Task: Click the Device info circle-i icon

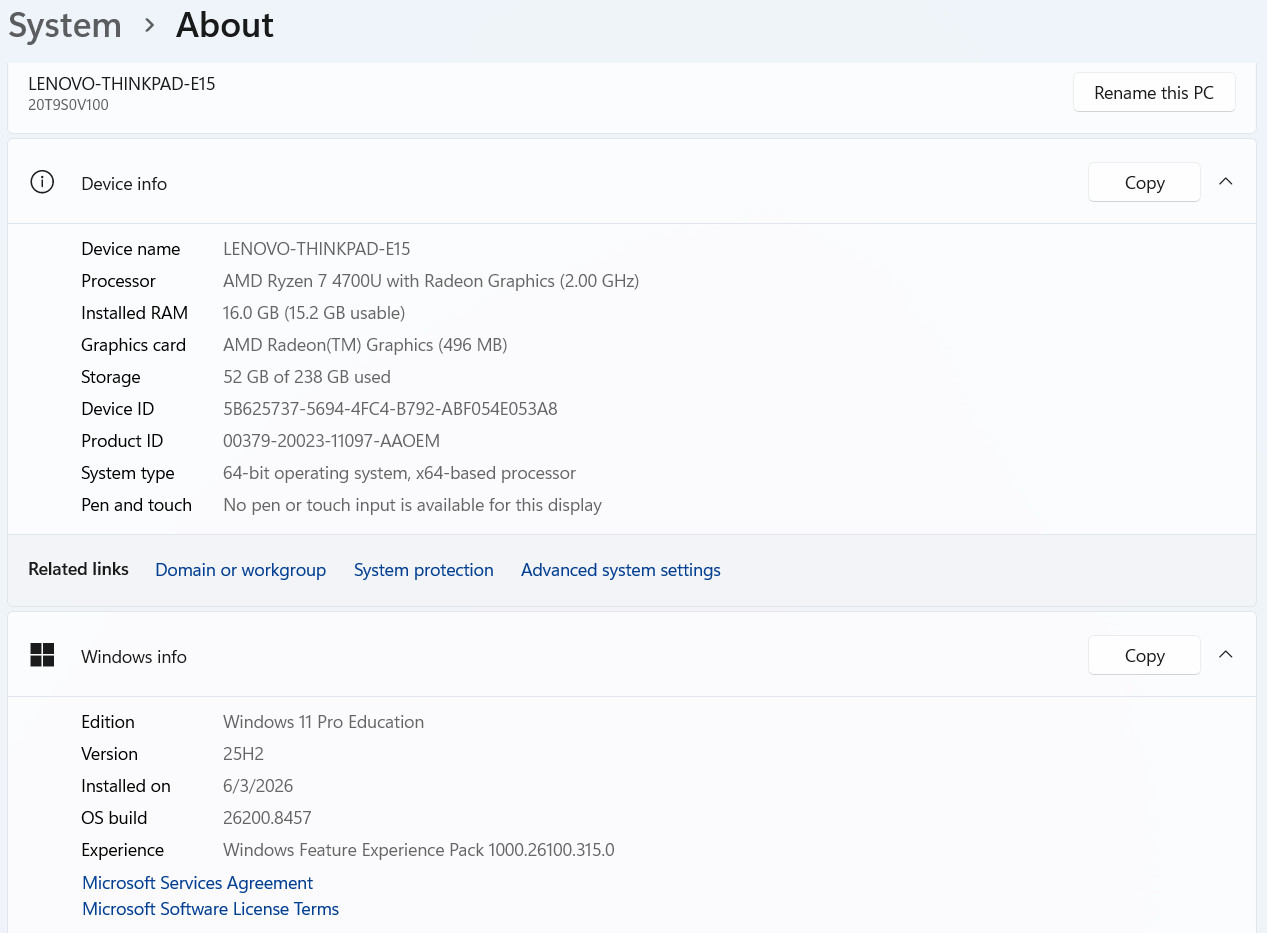Action: [x=42, y=182]
